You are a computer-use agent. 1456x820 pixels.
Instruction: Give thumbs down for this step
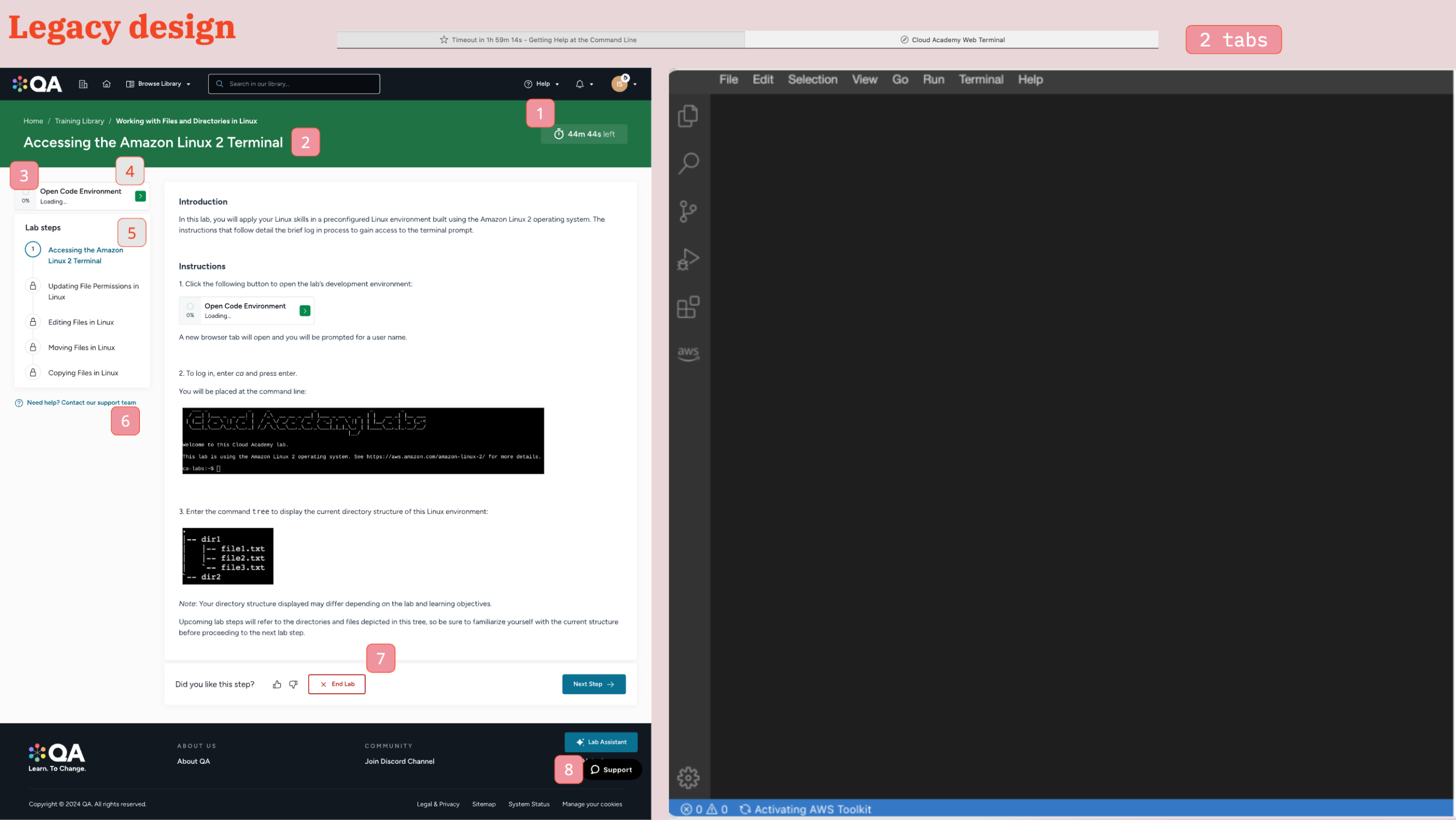293,684
